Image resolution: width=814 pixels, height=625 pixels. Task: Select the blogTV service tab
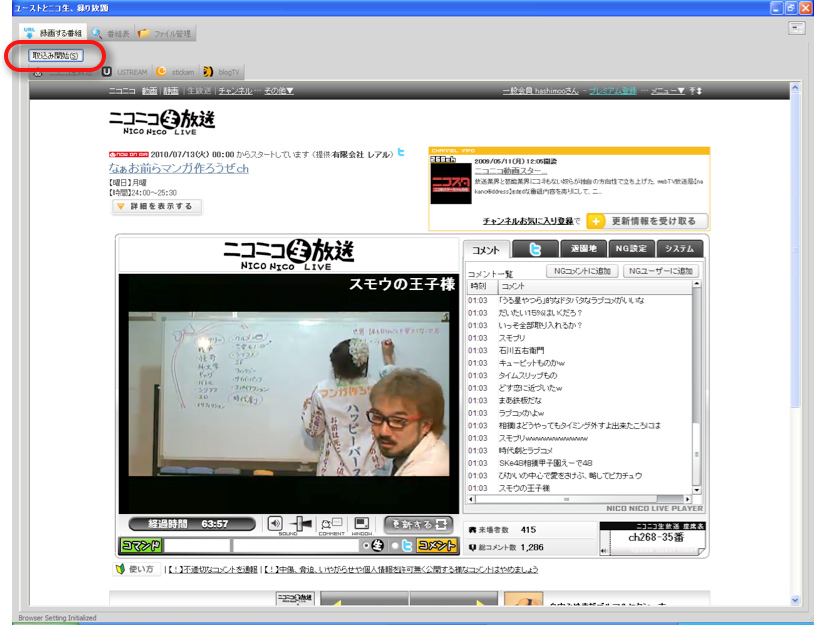click(222, 72)
